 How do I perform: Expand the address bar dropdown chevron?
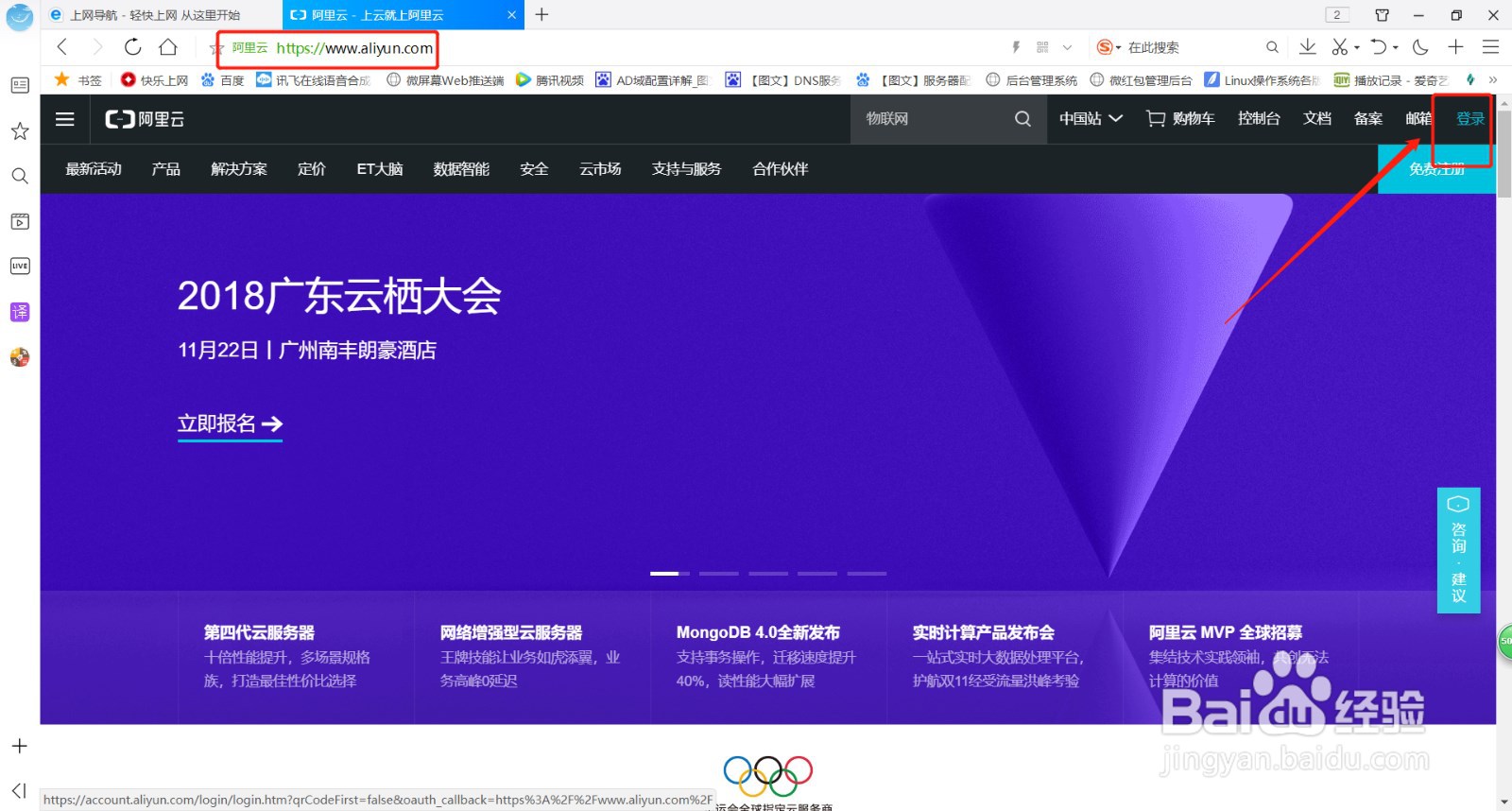1067,47
